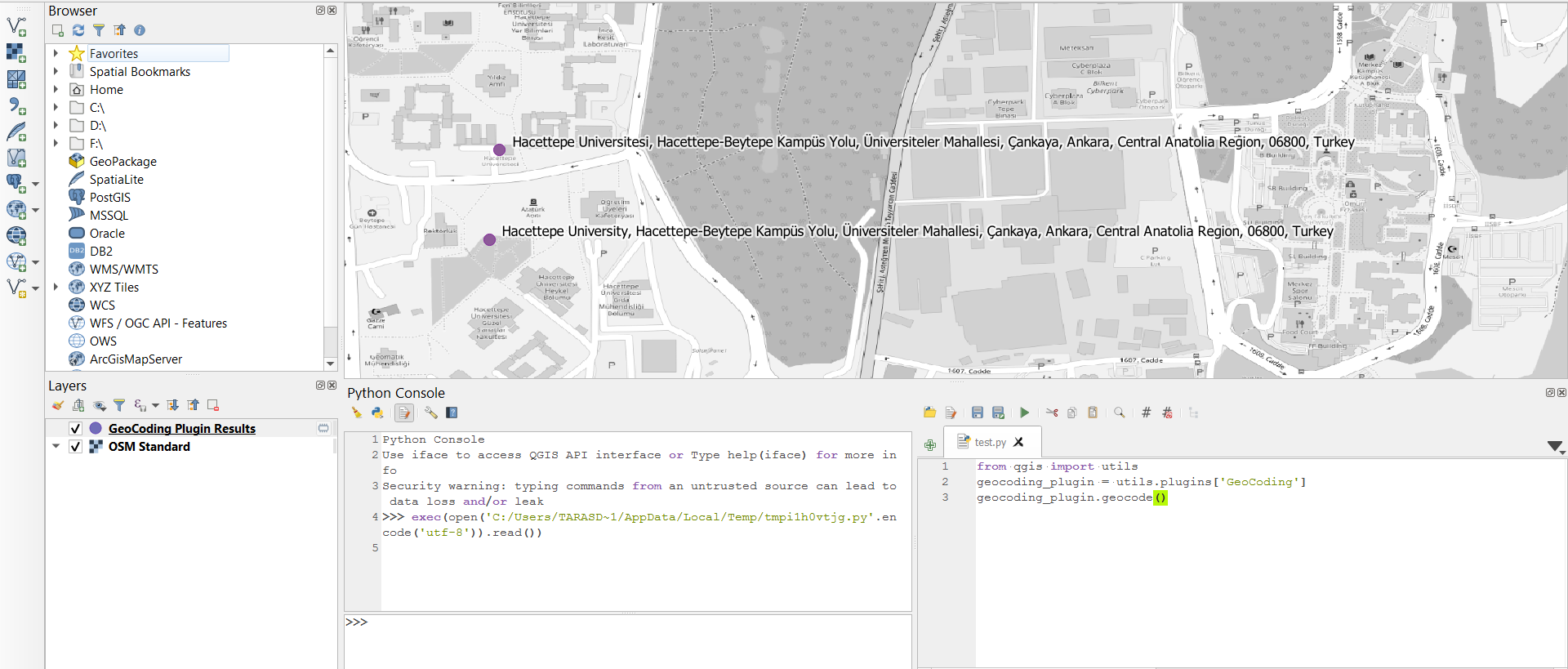This screenshot has width=1568, height=669.
Task: Expand the F:\ drive node
Action: pyautogui.click(x=56, y=143)
